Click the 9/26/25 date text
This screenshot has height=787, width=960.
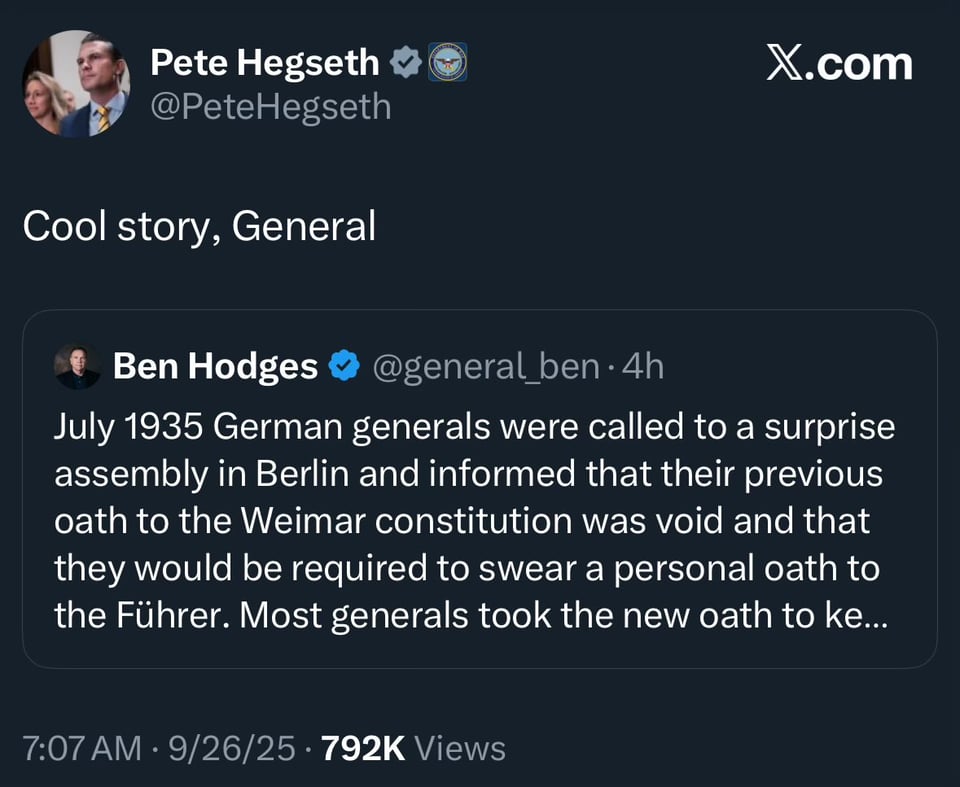(x=231, y=747)
